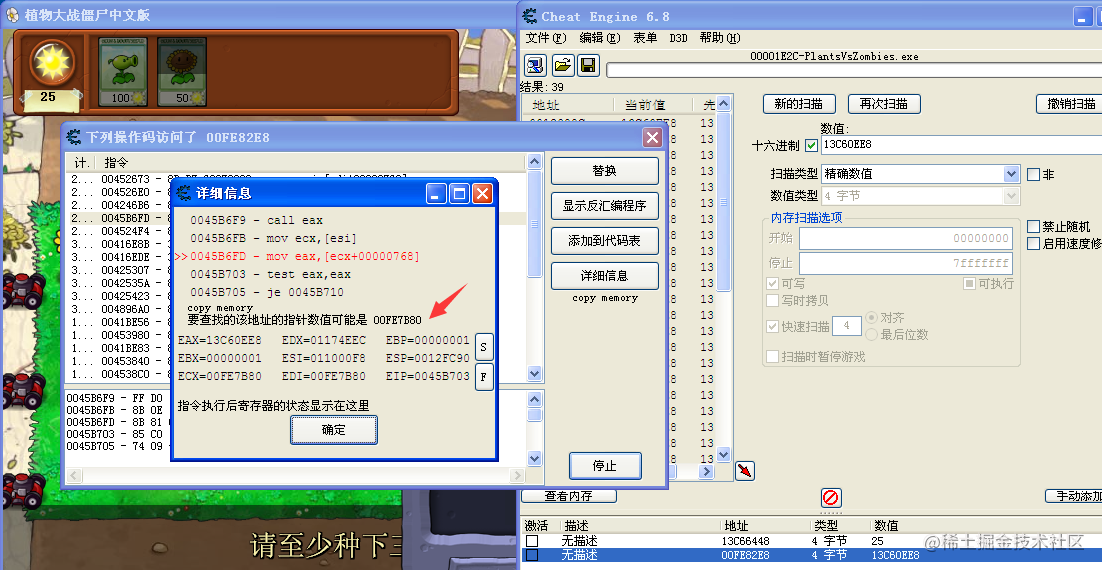The width and height of the screenshot is (1102, 570).
Task: Select the Sunflower seed packet
Action: 181,72
